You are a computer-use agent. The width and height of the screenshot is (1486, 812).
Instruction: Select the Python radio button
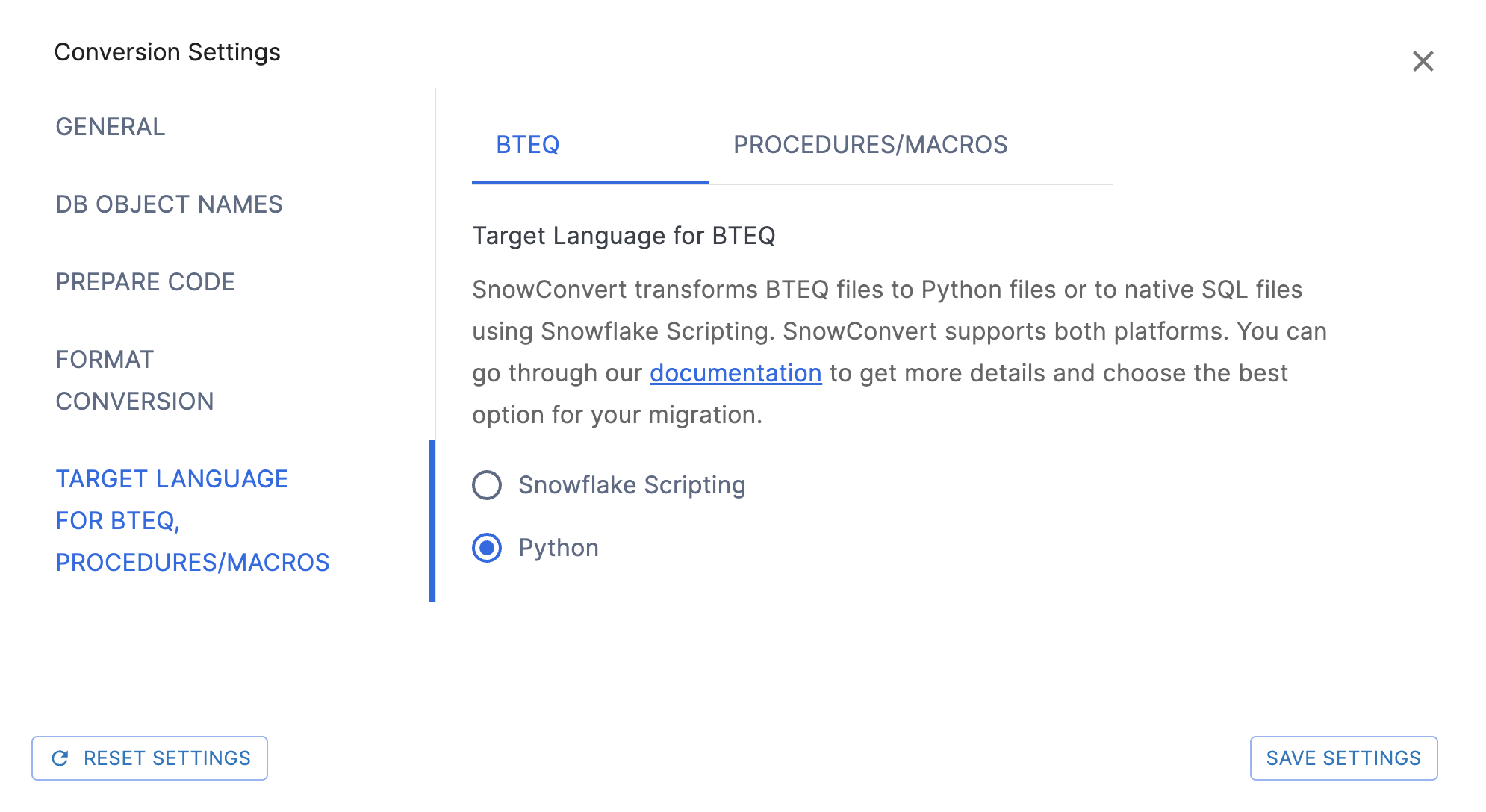pyautogui.click(x=487, y=548)
